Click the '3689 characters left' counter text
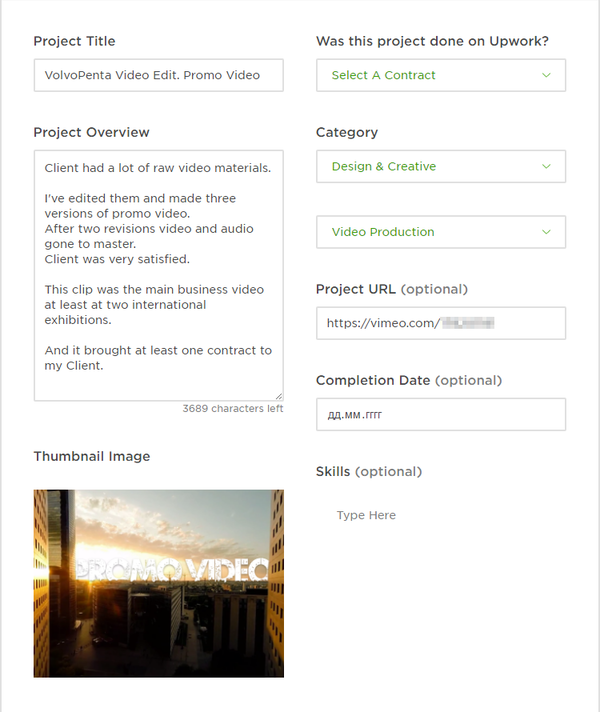Image resolution: width=600 pixels, height=712 pixels. tap(232, 409)
